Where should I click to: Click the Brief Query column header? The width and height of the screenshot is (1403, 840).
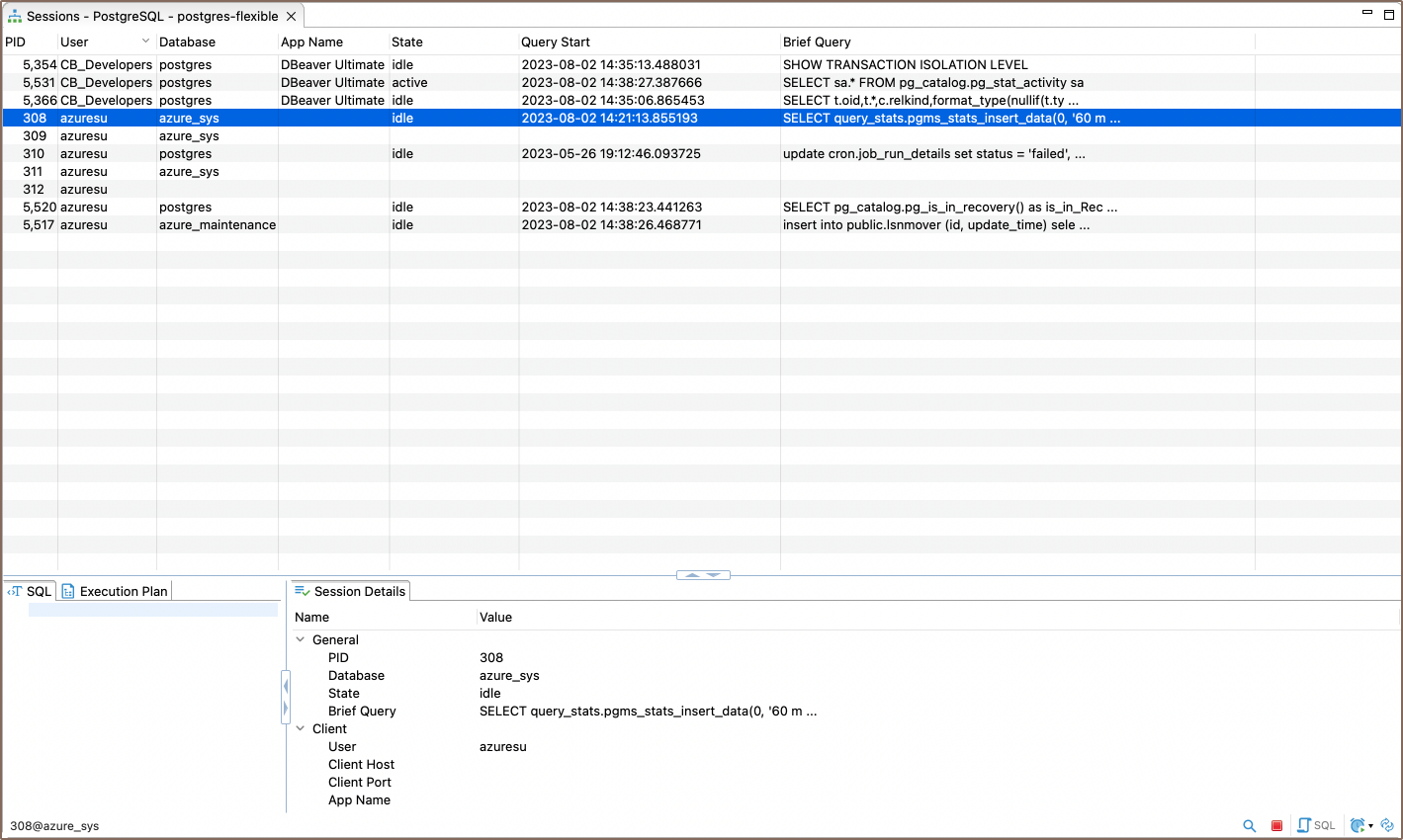[x=816, y=42]
